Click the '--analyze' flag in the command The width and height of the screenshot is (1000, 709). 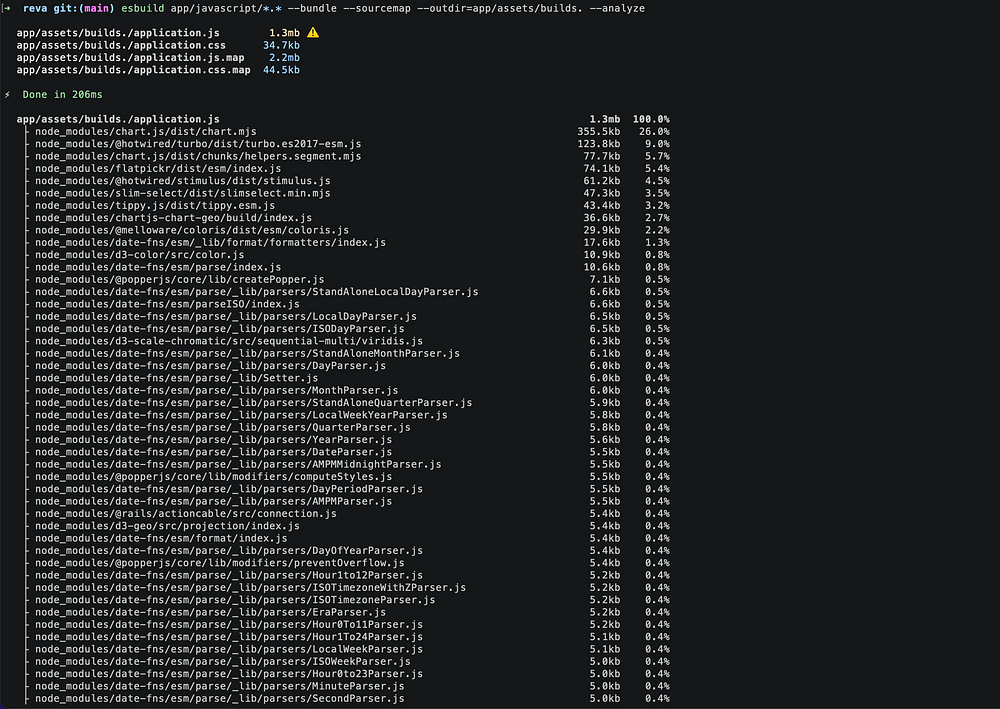tap(617, 8)
